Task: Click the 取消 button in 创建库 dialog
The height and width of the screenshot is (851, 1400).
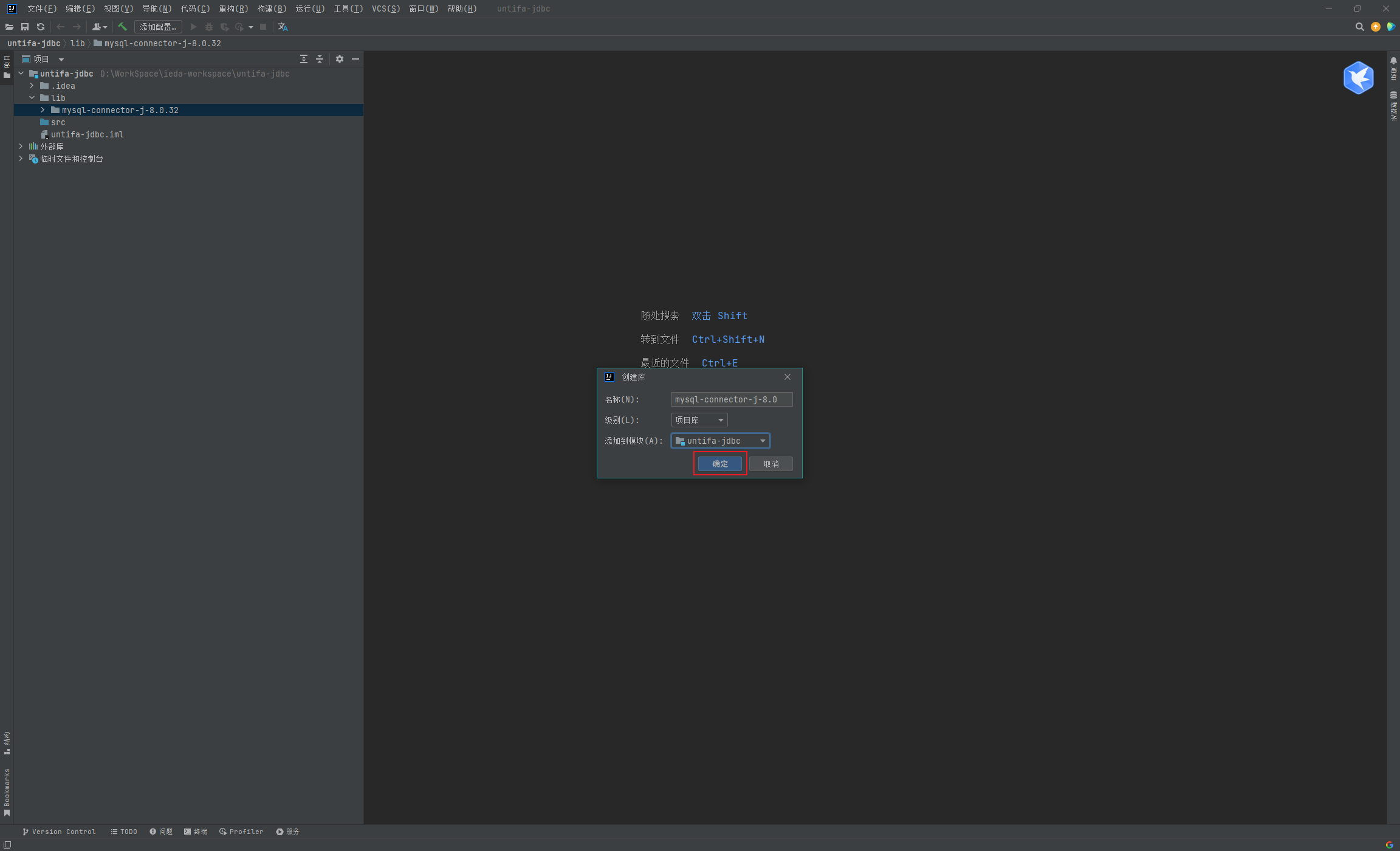Action: 771,464
